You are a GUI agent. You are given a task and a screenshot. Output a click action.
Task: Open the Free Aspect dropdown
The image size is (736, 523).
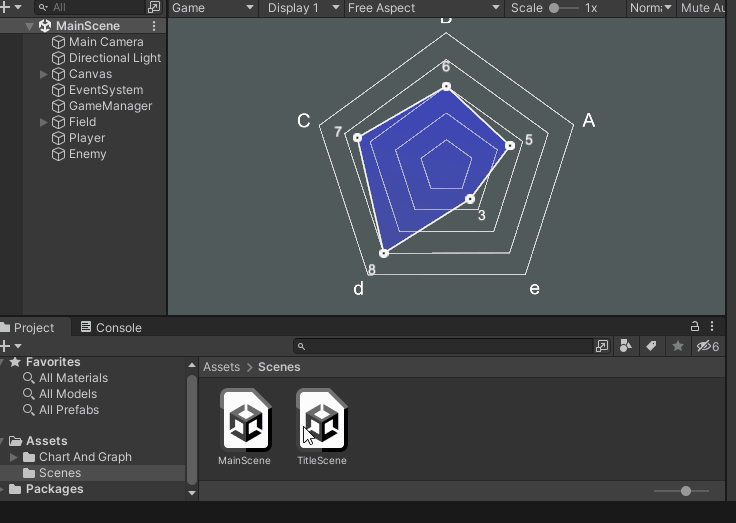click(x=424, y=8)
